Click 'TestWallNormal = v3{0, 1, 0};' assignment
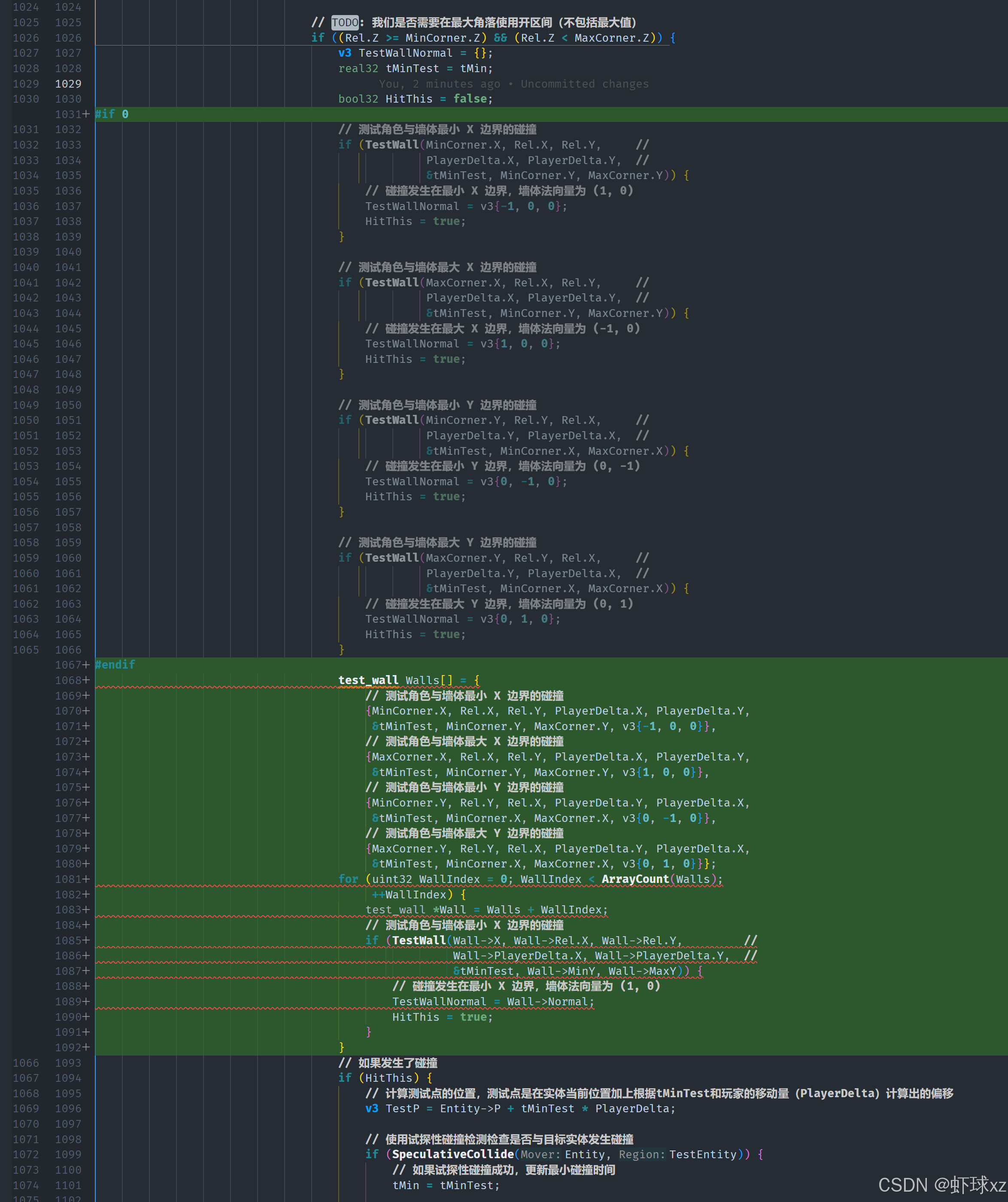This screenshot has width=1008, height=1202. point(463,619)
